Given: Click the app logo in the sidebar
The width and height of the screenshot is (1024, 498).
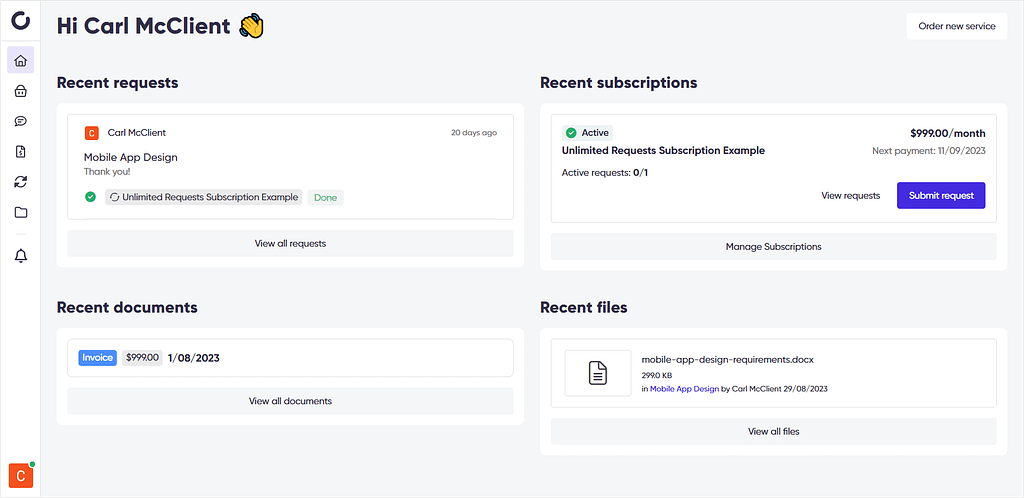Looking at the screenshot, I should [x=21, y=20].
